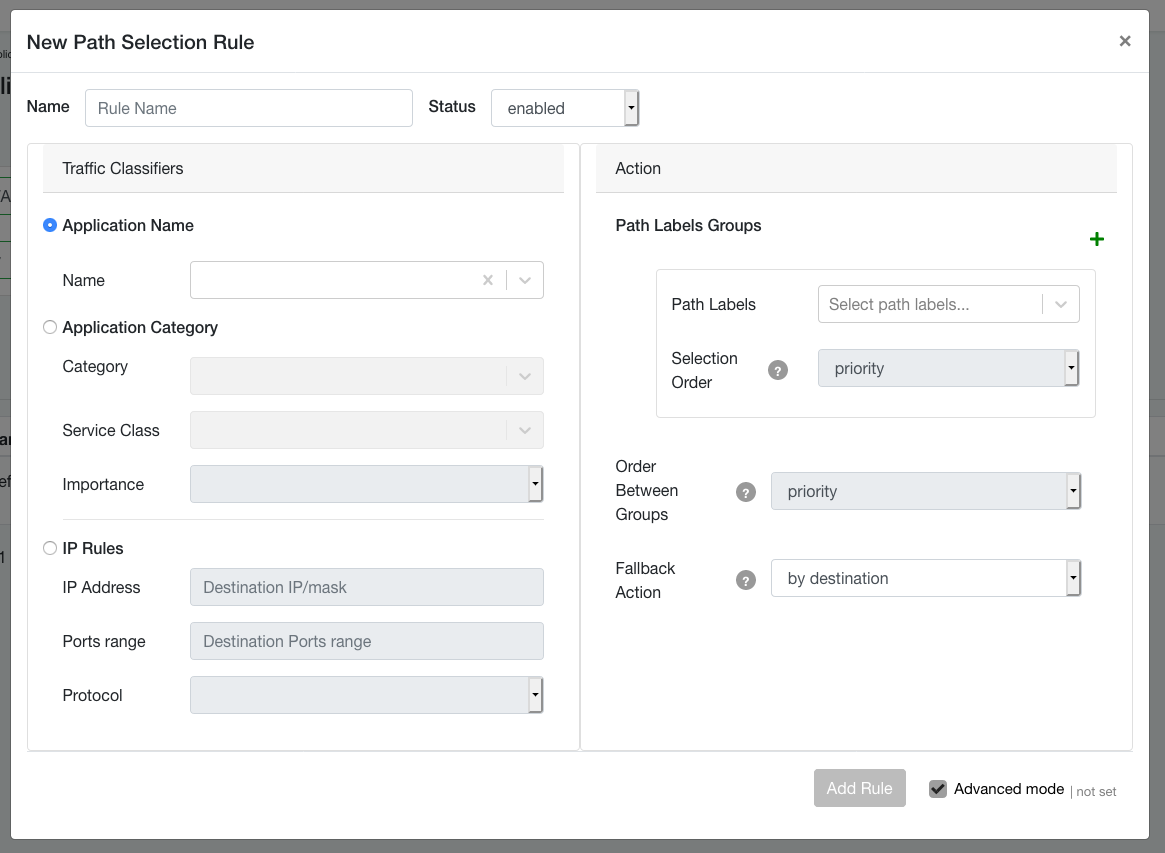Select the Application Name radio button
This screenshot has height=853, width=1165.
tap(50, 226)
